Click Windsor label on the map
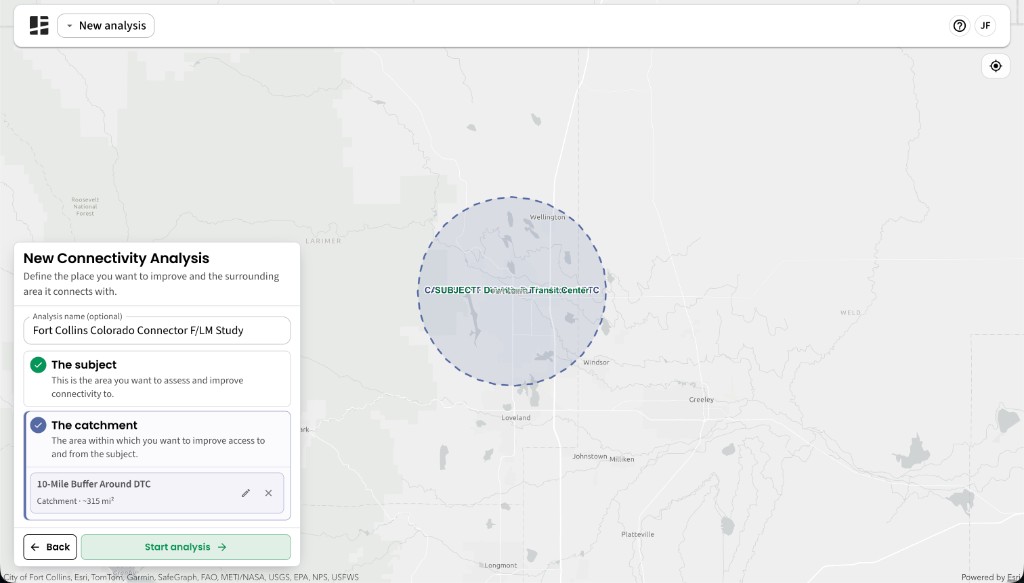 click(596, 362)
